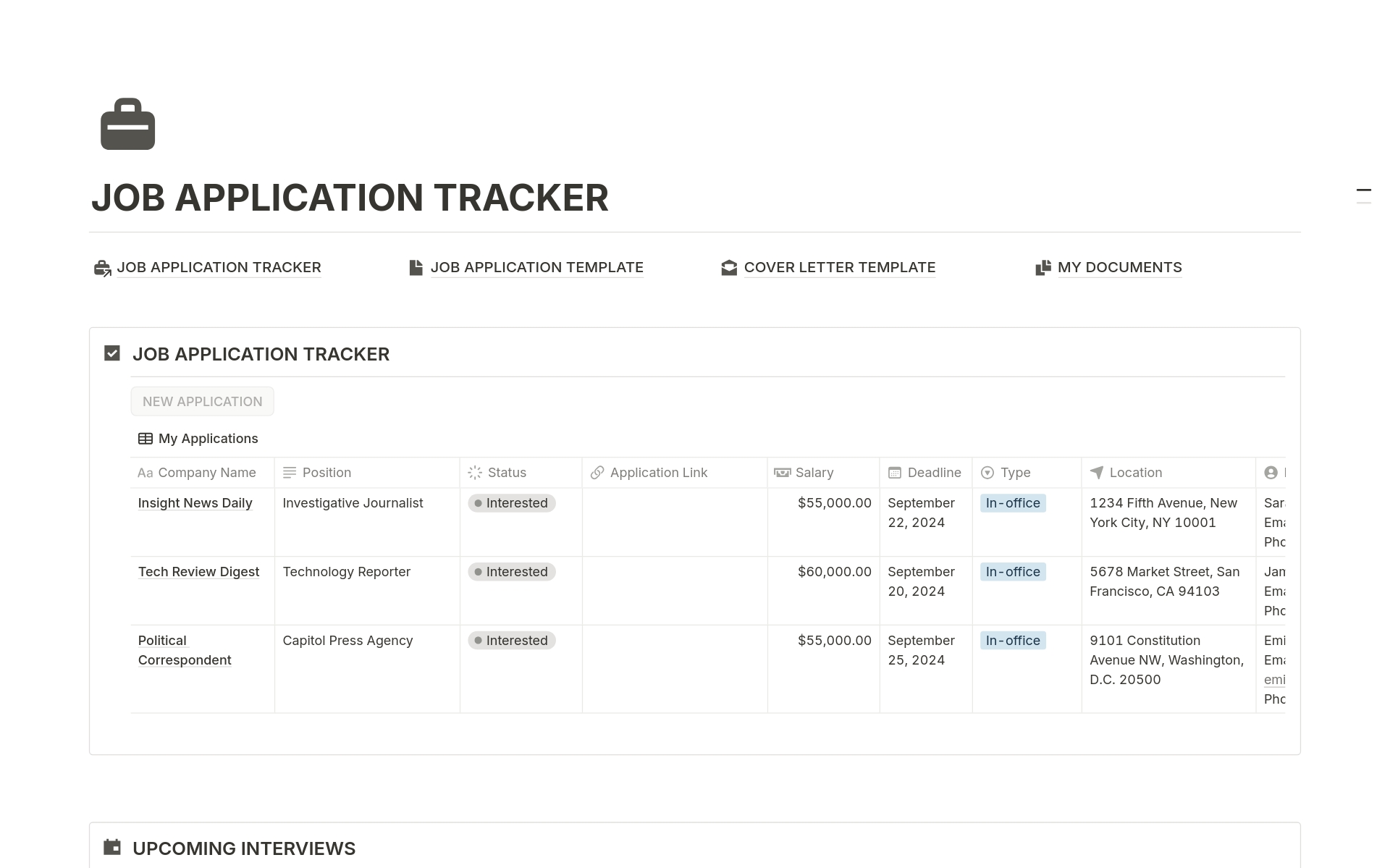Click the location pin icon in Location header
This screenshot has height=868, width=1390.
1095,472
